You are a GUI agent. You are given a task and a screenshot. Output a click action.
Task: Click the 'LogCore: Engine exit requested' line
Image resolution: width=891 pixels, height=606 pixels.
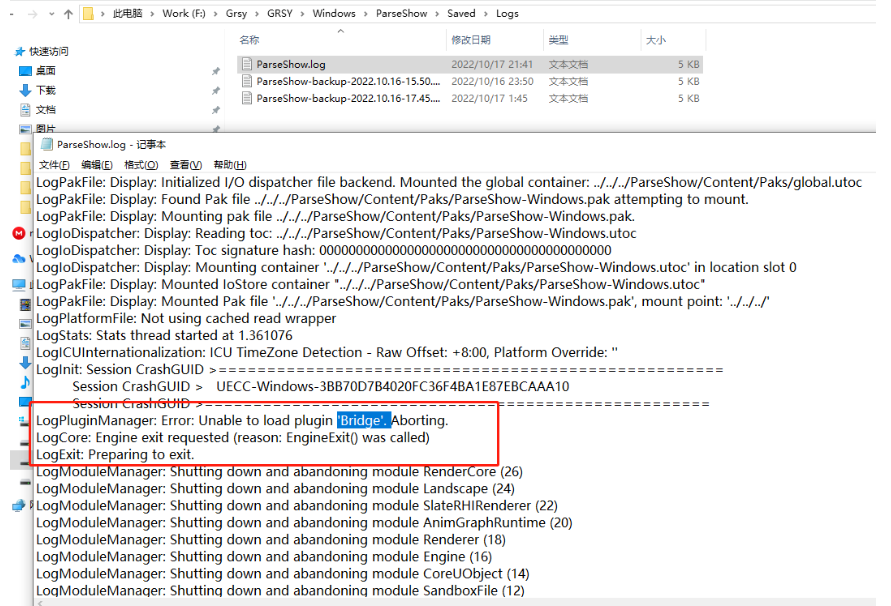coord(233,438)
